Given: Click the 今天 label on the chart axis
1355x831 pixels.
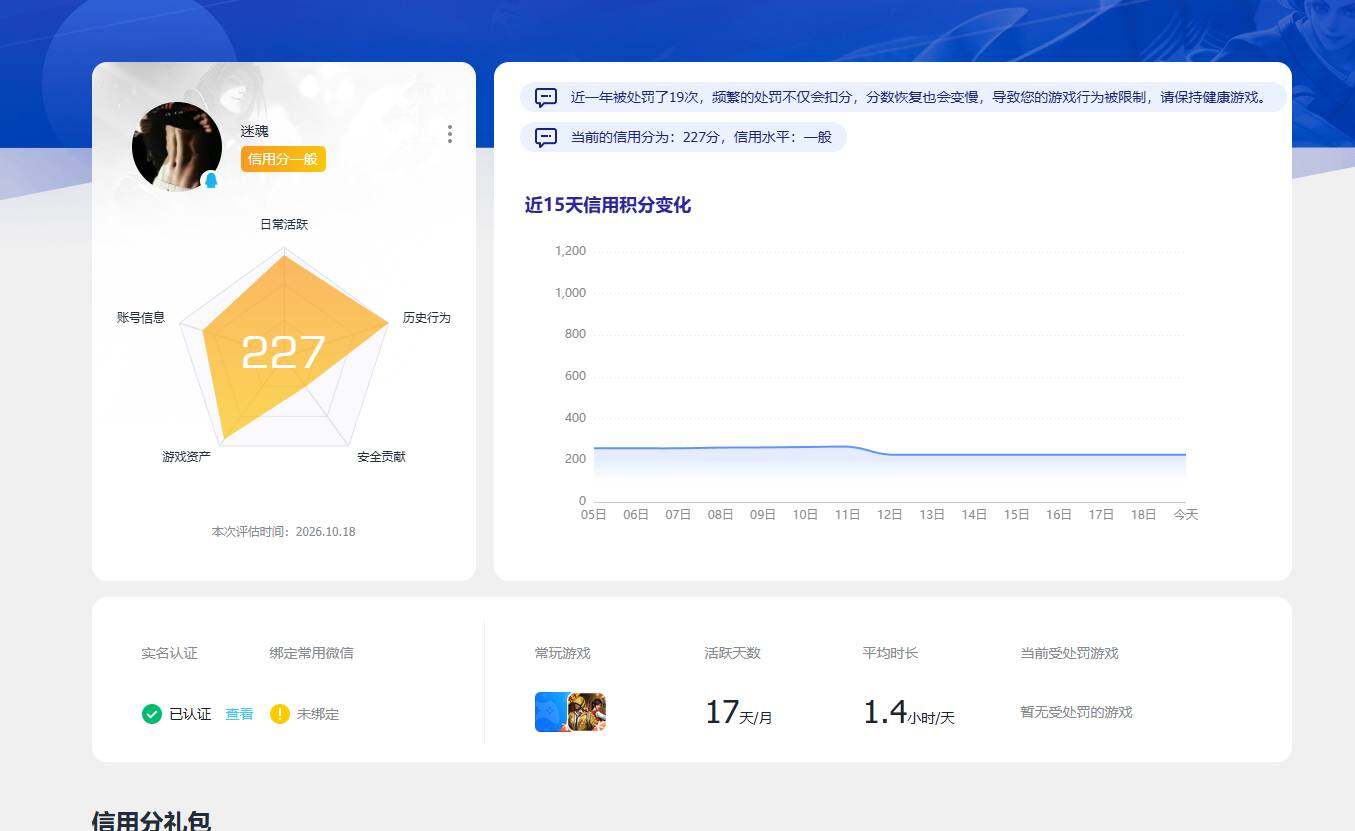Looking at the screenshot, I should (x=1186, y=515).
